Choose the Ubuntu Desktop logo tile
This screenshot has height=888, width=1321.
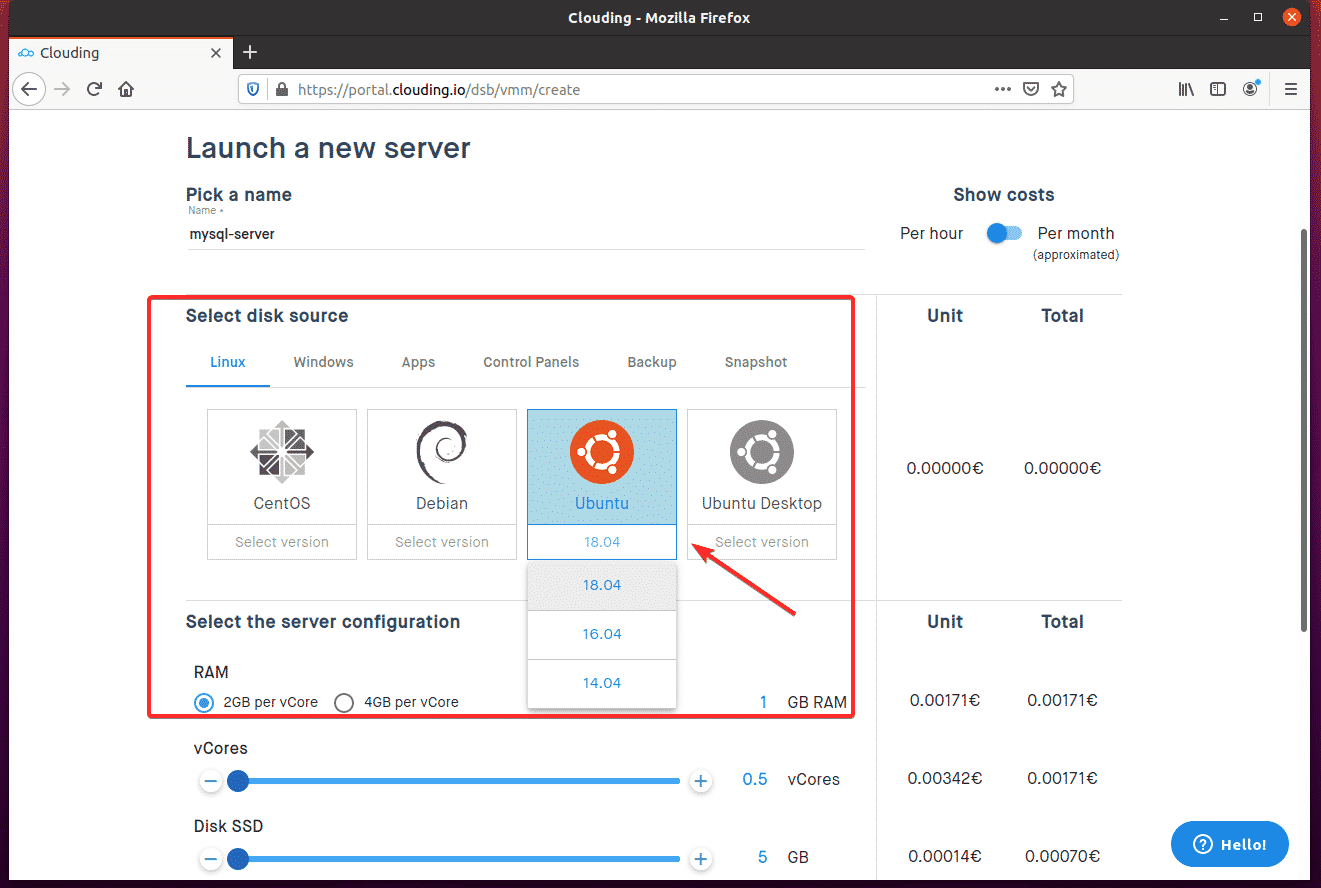[761, 453]
